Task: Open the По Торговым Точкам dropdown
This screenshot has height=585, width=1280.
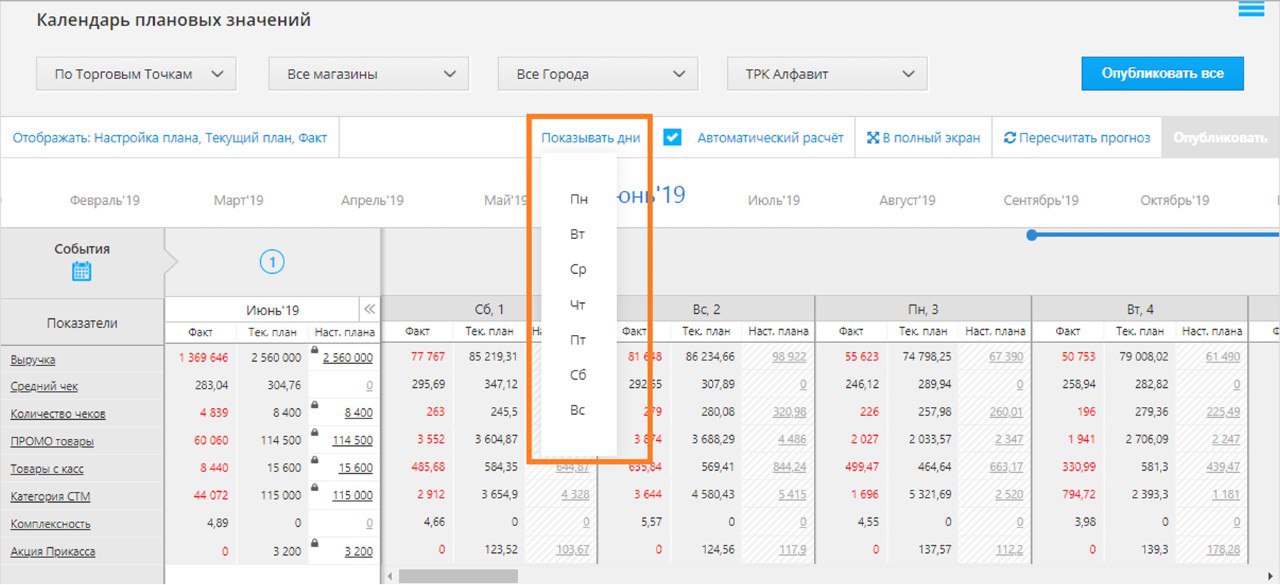Action: click(x=136, y=74)
